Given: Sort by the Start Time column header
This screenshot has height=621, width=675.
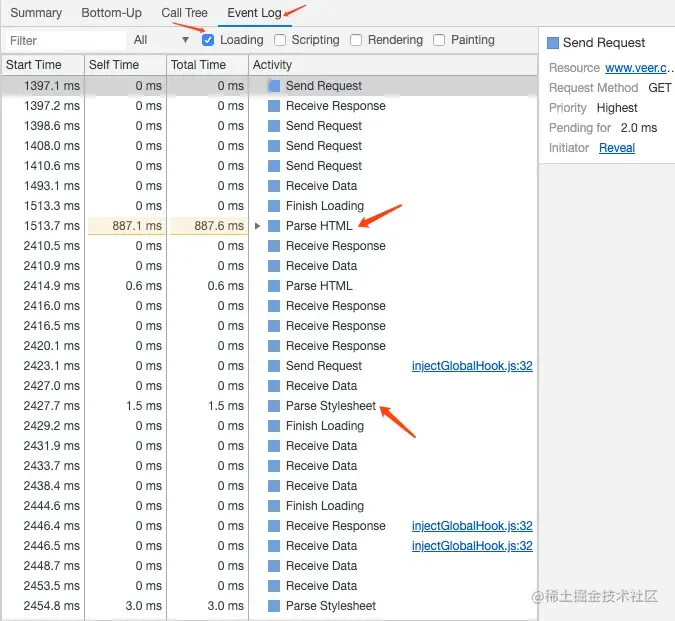Looking at the screenshot, I should pos(43,65).
